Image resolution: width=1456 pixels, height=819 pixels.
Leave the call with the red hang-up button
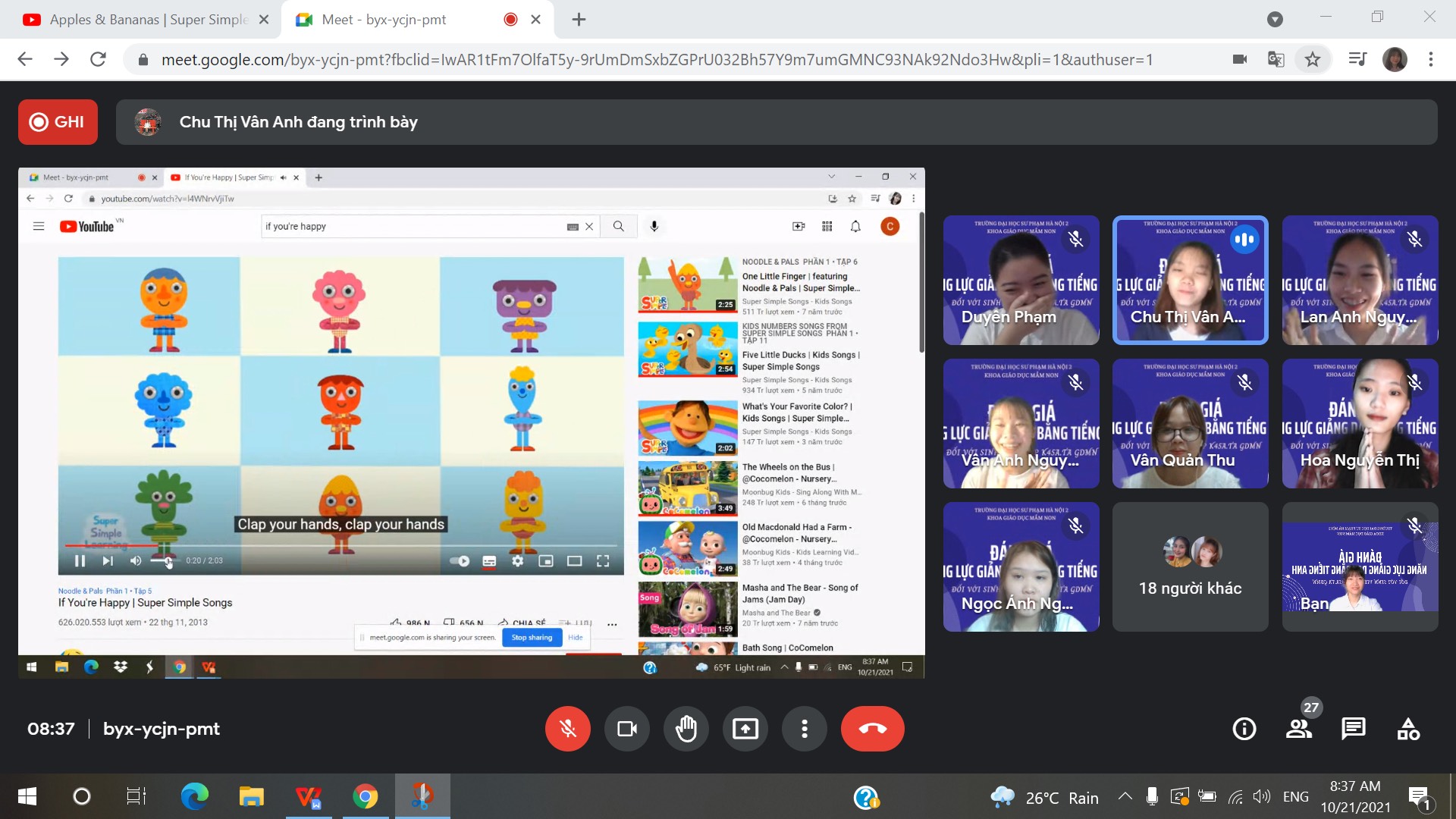(872, 729)
